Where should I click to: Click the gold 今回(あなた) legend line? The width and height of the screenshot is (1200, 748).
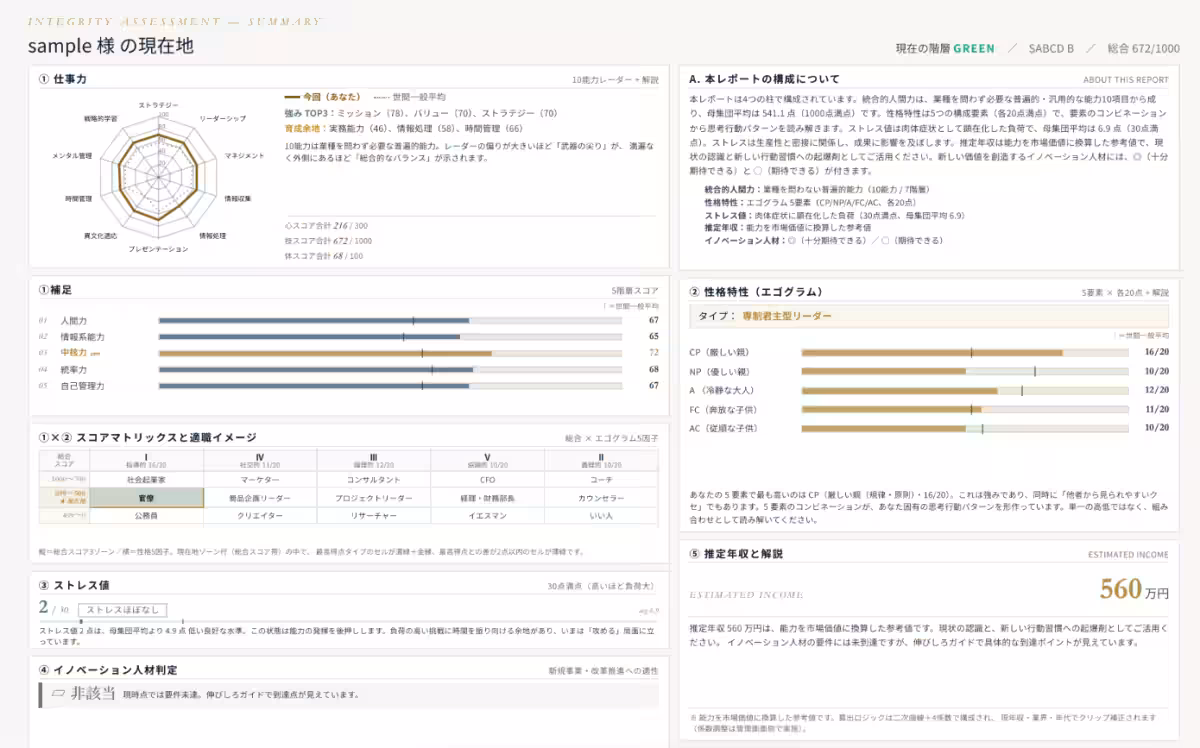point(299,98)
